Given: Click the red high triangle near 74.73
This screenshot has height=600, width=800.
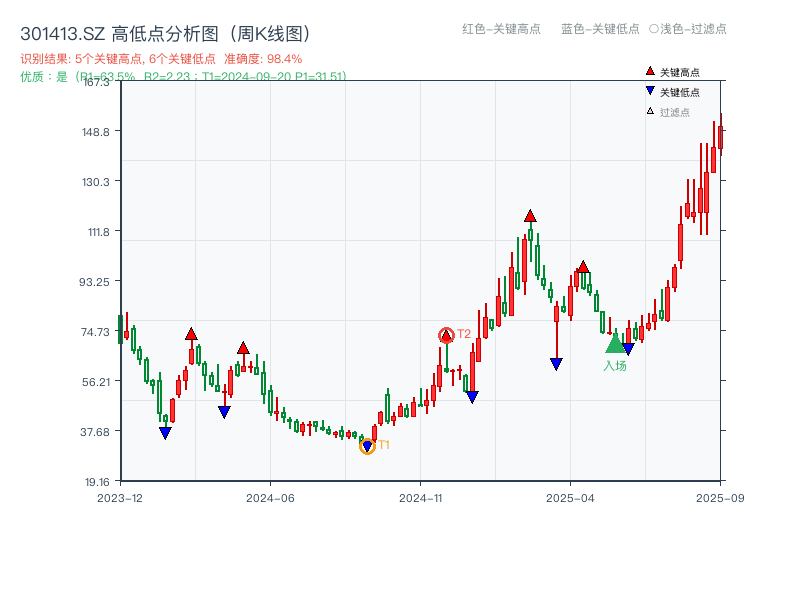Looking at the screenshot, I should [191, 334].
